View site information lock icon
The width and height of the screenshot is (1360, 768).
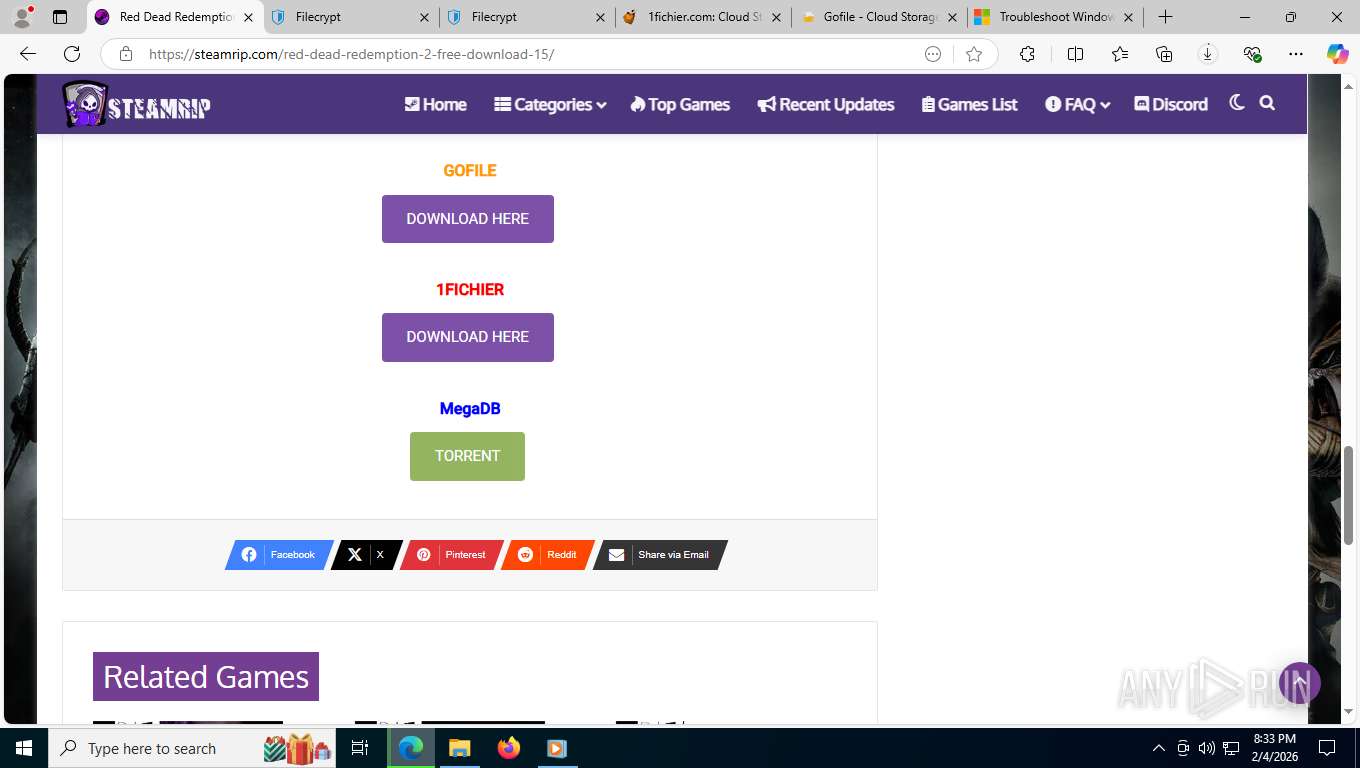pos(125,54)
